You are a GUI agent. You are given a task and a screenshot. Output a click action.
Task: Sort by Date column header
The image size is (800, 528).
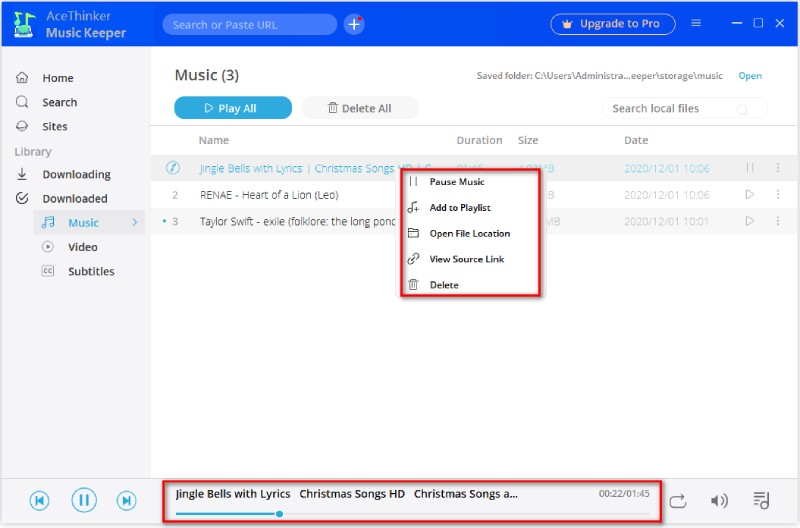pyautogui.click(x=636, y=140)
